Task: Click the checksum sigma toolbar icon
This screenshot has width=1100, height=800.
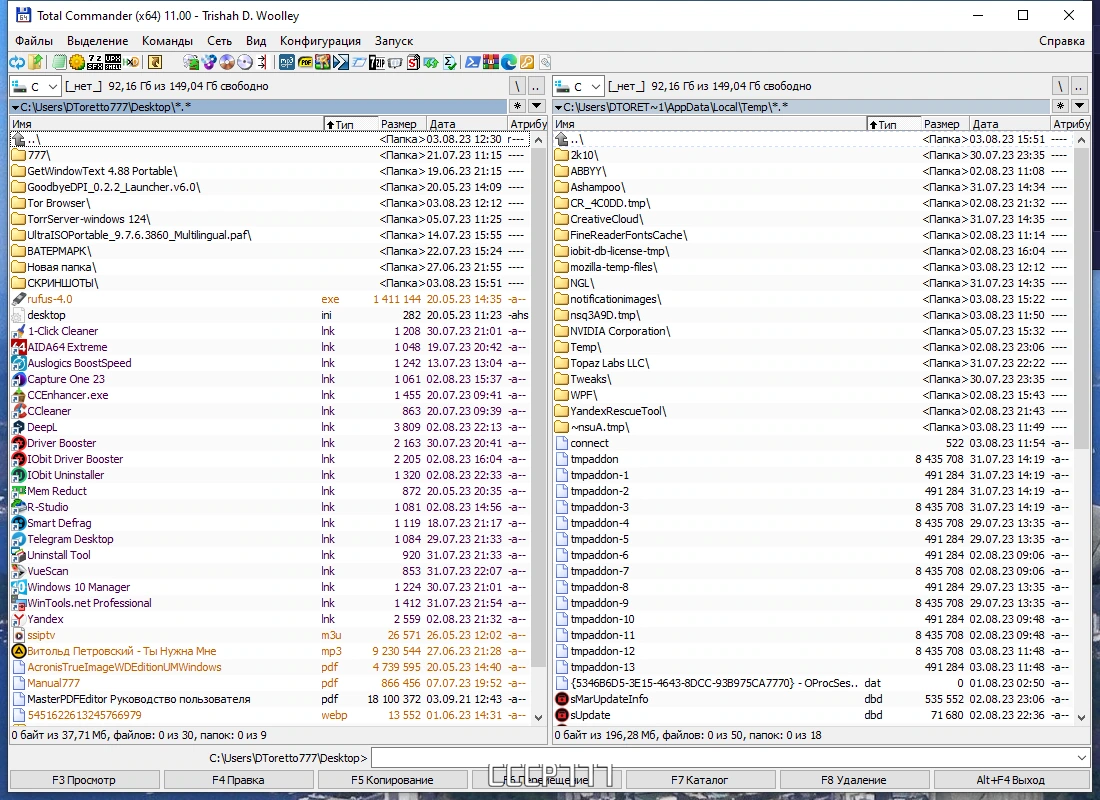Action: tap(450, 62)
